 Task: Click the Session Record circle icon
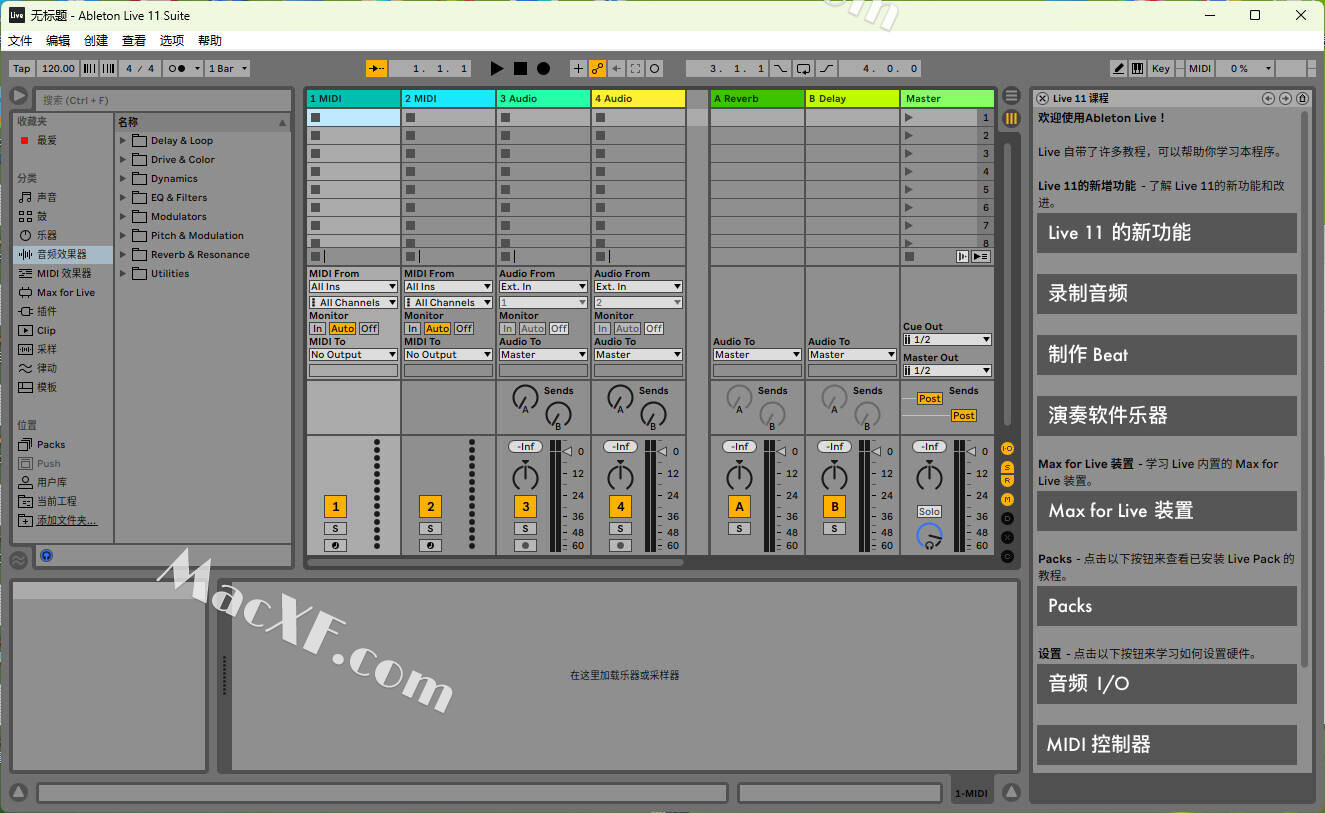coord(654,68)
